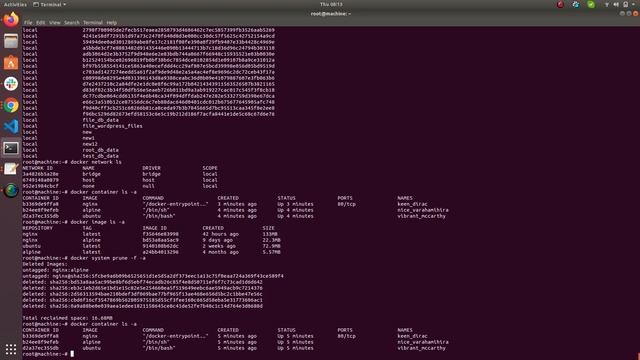
Task: Click the window title 'root@machine: ~'
Action: point(331,13)
